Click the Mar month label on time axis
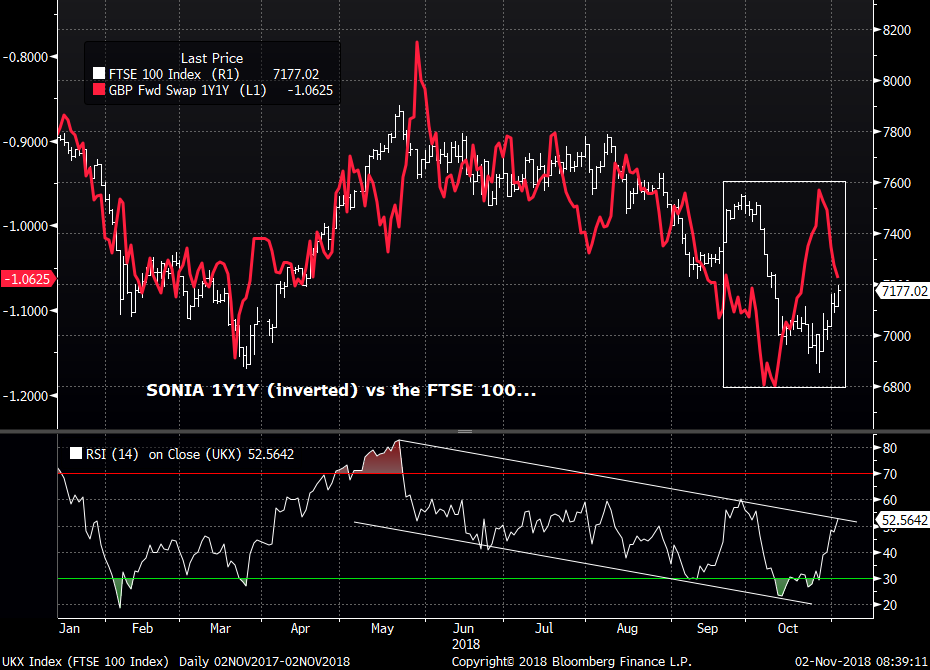The height and width of the screenshot is (670, 930). point(220,628)
